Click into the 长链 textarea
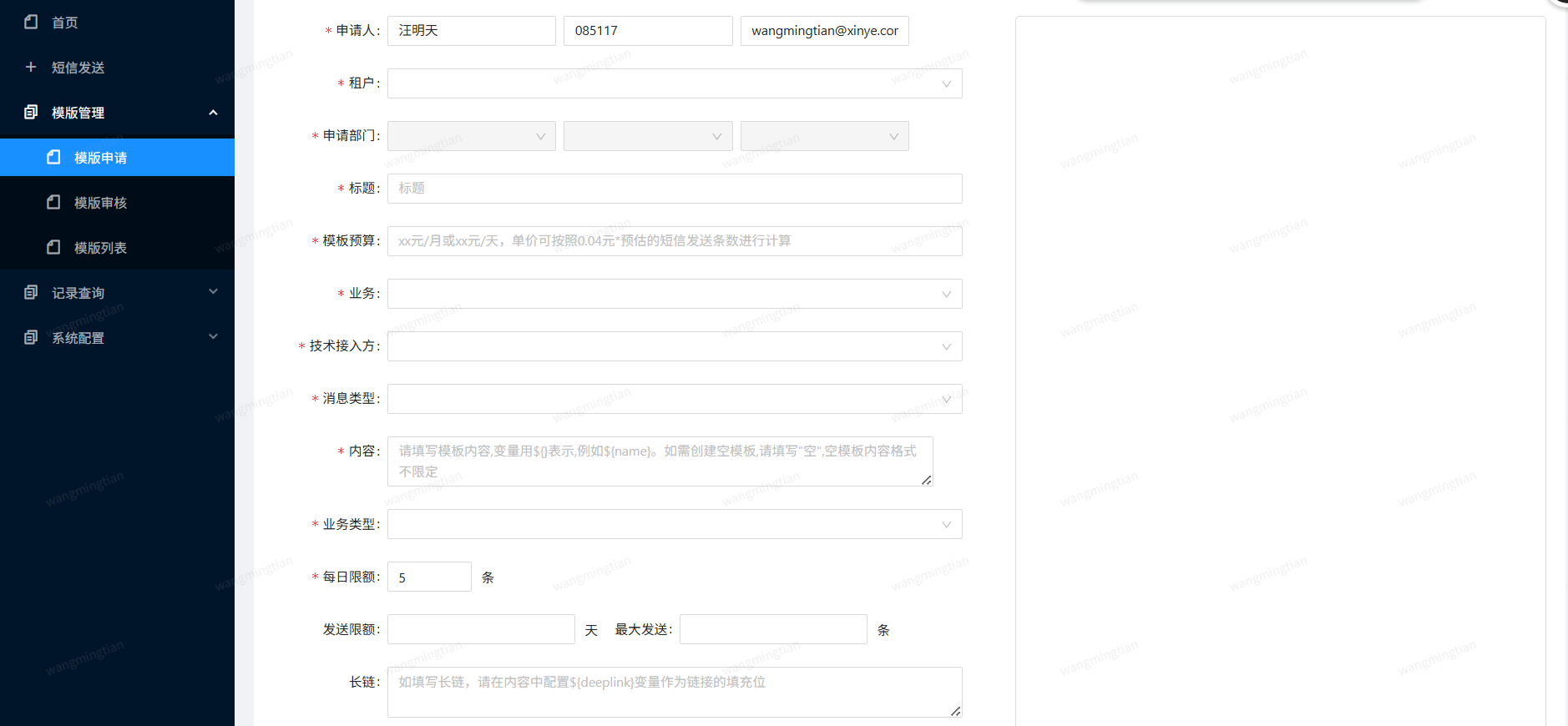Image resolution: width=1568 pixels, height=726 pixels. click(675, 692)
